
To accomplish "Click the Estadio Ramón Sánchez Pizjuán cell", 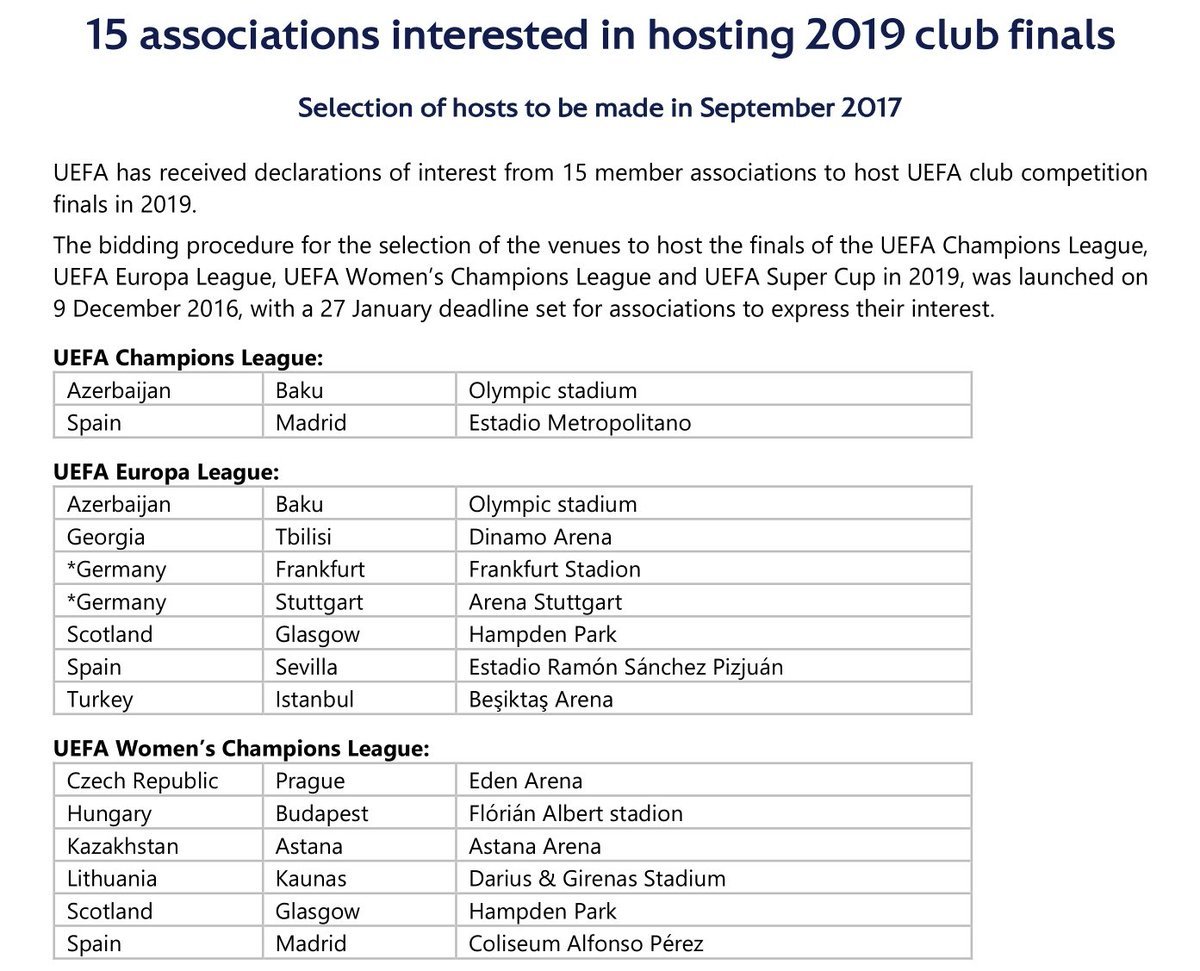I will pyautogui.click(x=714, y=666).
